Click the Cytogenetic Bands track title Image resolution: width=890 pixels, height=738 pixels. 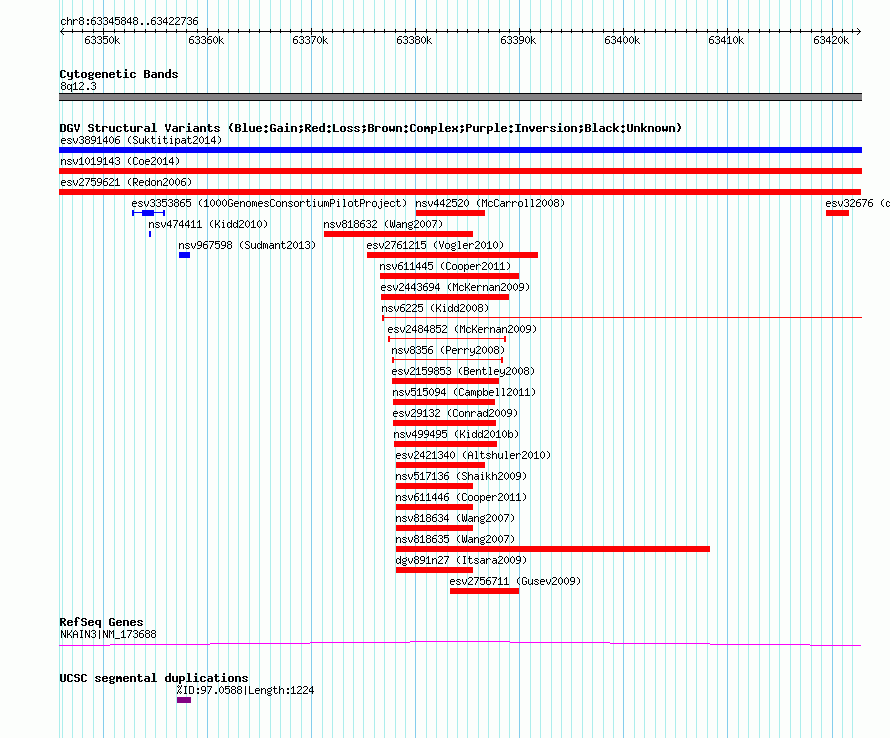[x=119, y=74]
